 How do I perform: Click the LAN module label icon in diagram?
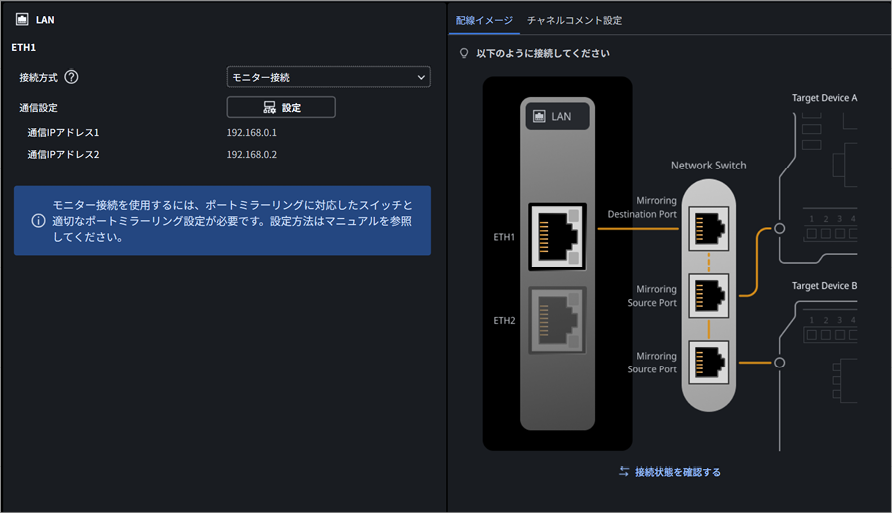(x=539, y=117)
